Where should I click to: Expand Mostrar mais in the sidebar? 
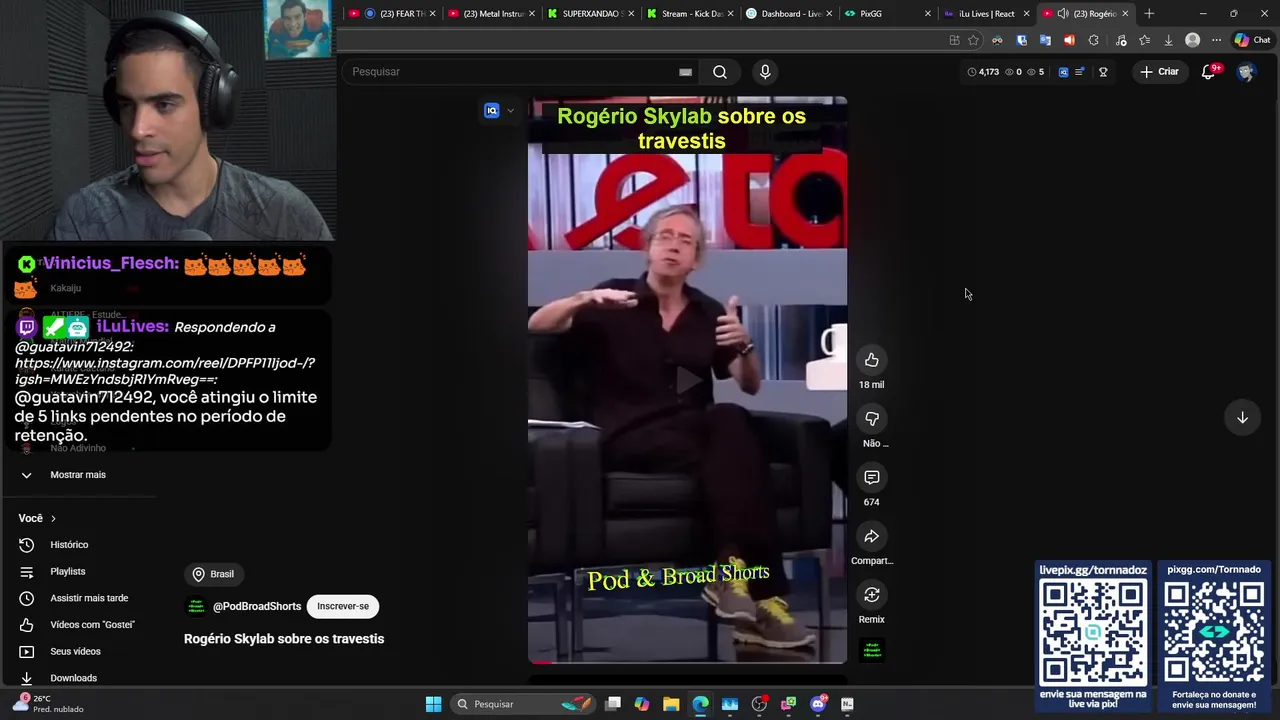click(x=78, y=475)
